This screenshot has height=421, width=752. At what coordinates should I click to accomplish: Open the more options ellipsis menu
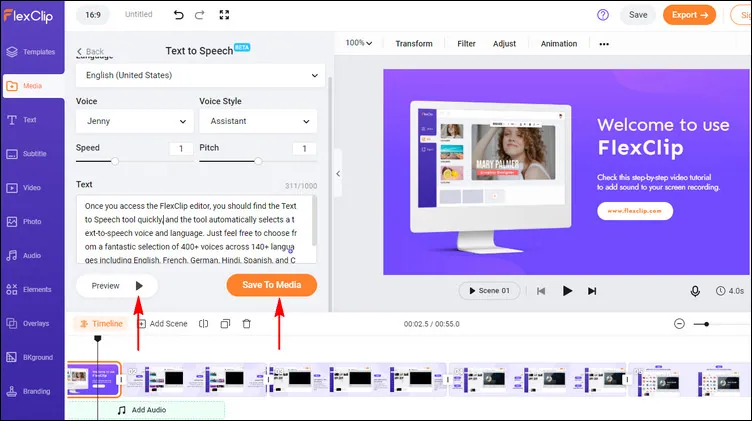coord(604,44)
